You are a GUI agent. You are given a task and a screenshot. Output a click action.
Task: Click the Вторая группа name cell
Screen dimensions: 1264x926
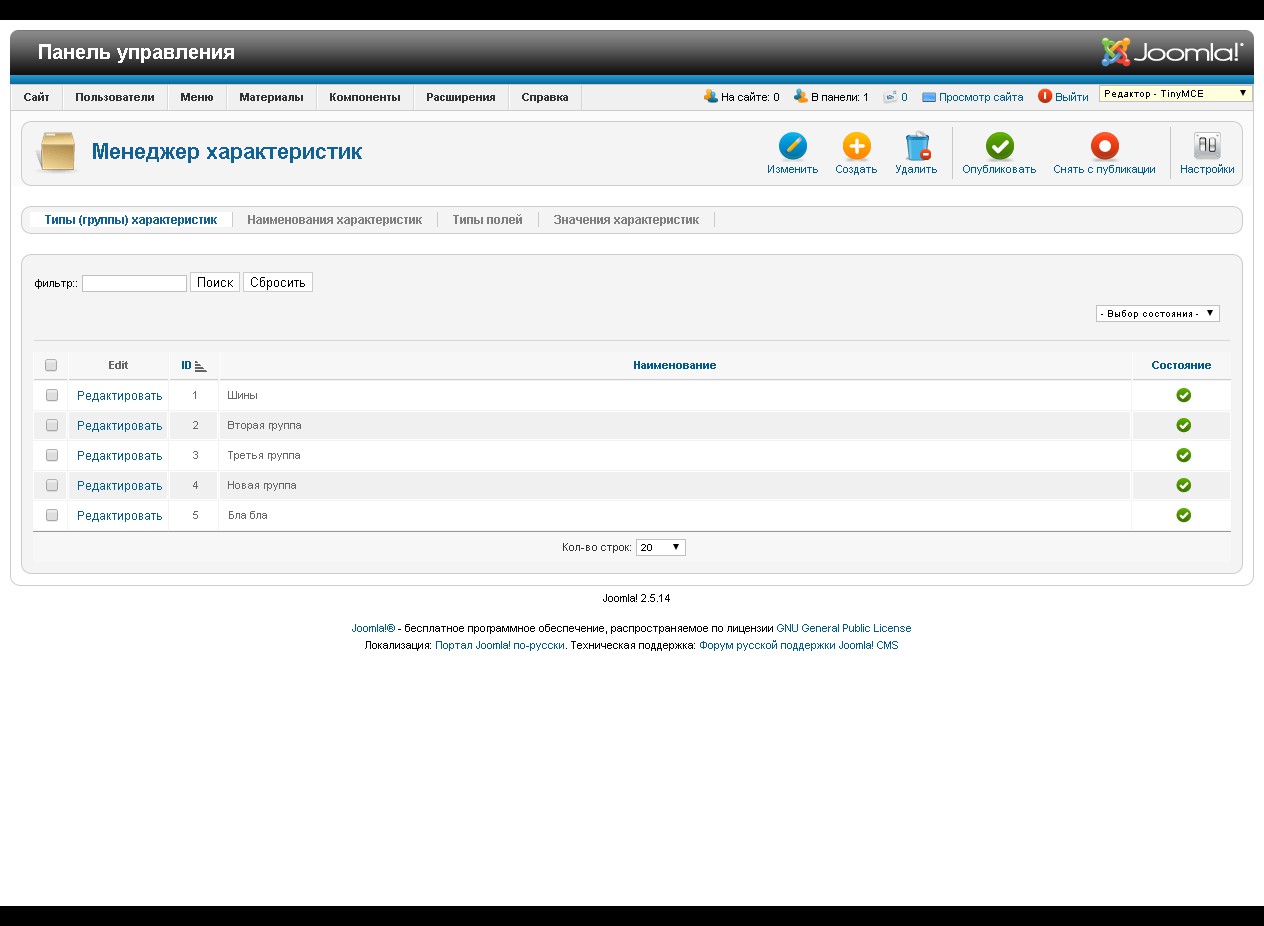(x=675, y=425)
